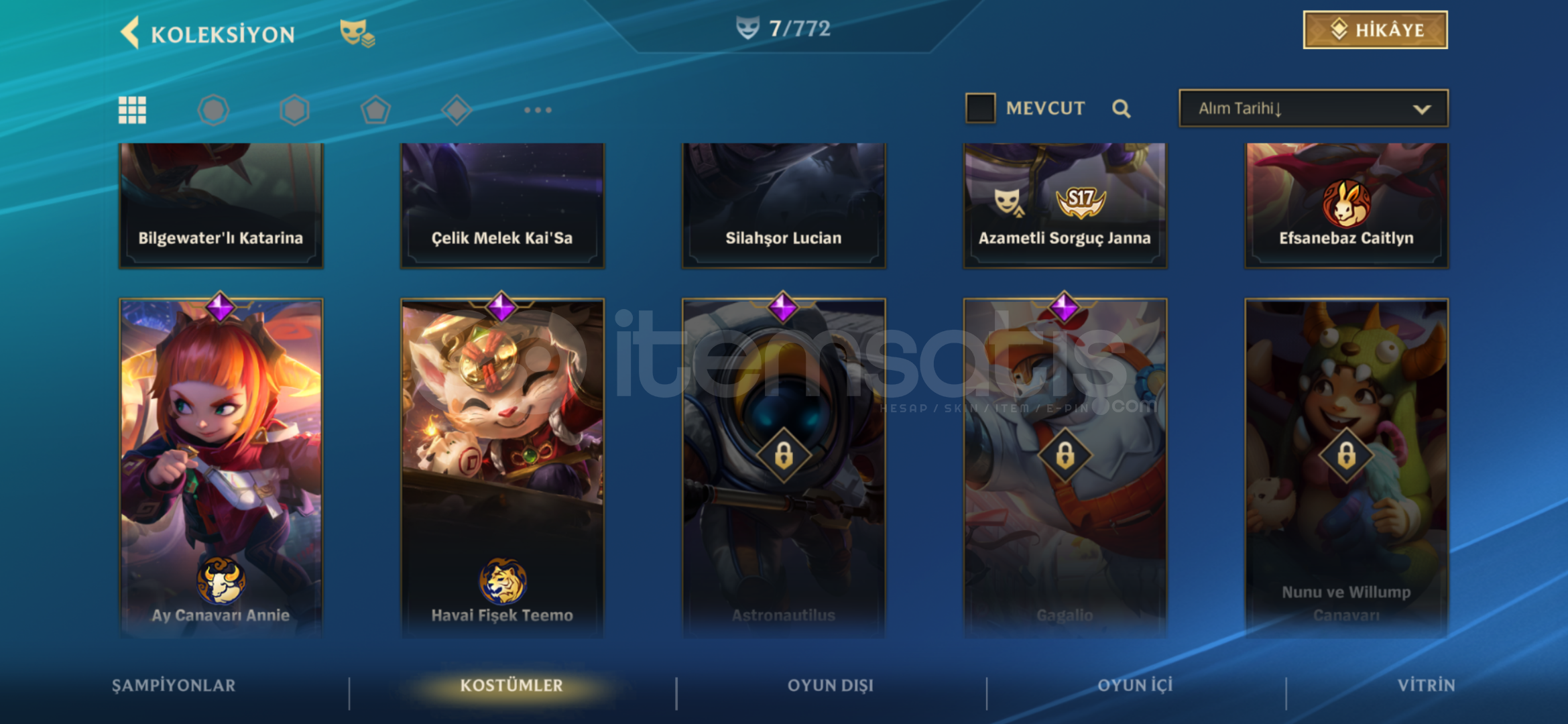The image size is (1568, 724).
Task: Go back using the Koleksiyon arrow
Action: pyautogui.click(x=130, y=32)
